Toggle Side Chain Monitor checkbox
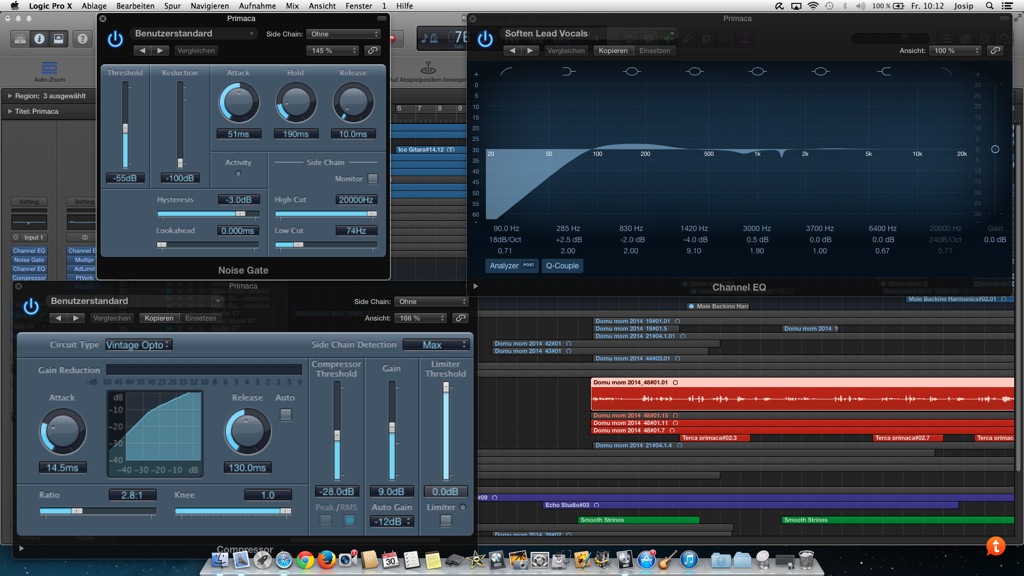 372,178
